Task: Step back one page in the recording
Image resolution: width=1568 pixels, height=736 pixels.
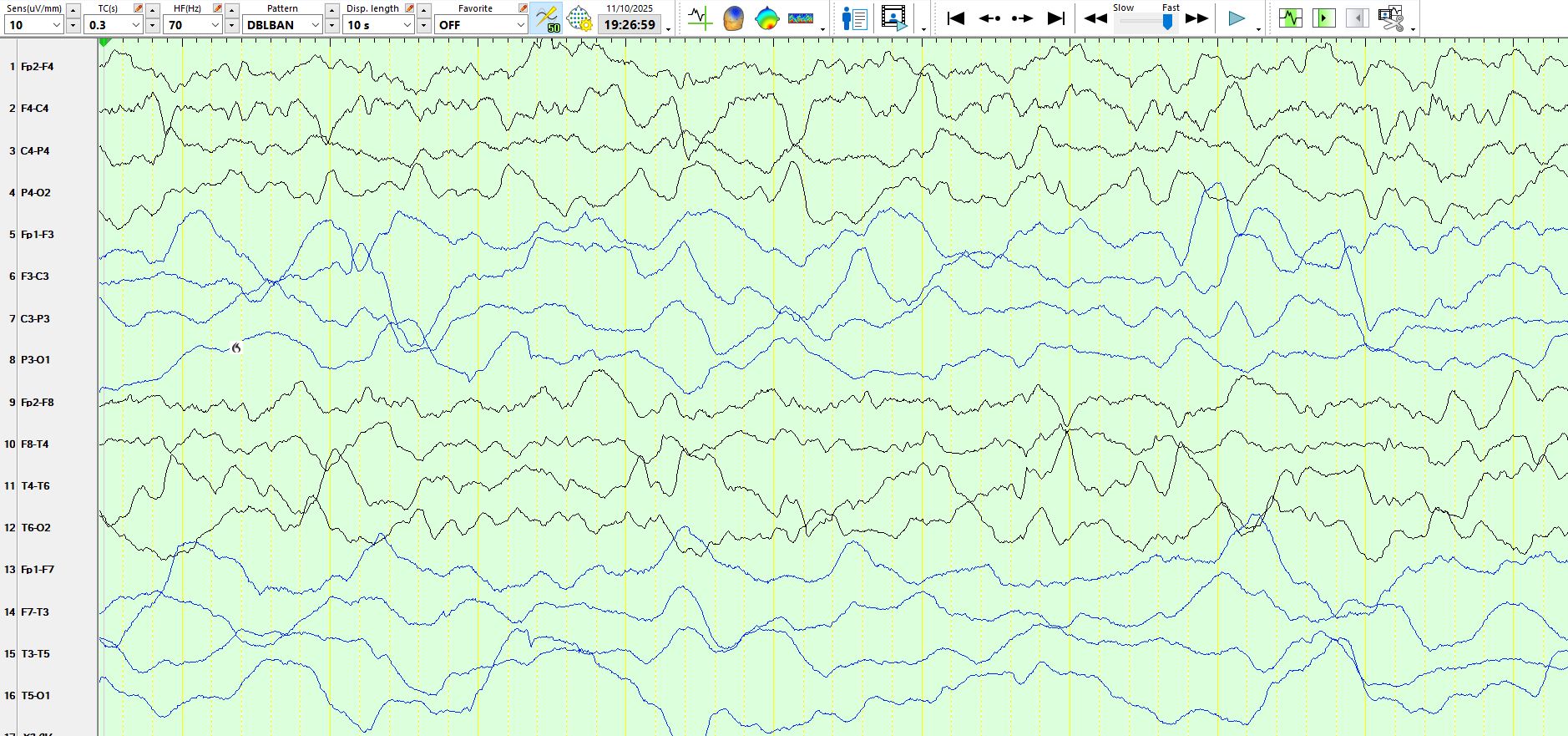Action: [989, 18]
